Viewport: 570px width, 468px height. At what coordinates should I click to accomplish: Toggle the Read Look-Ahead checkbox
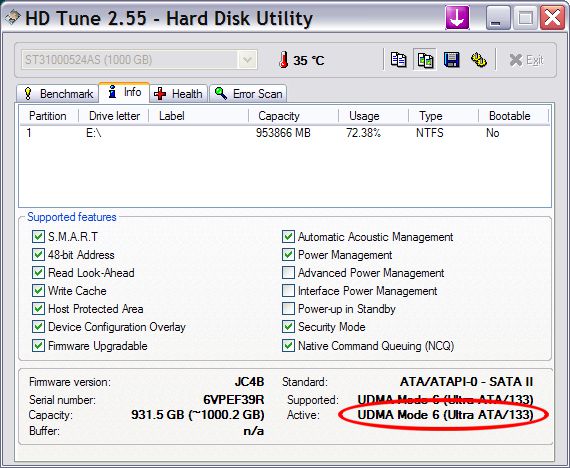38,273
